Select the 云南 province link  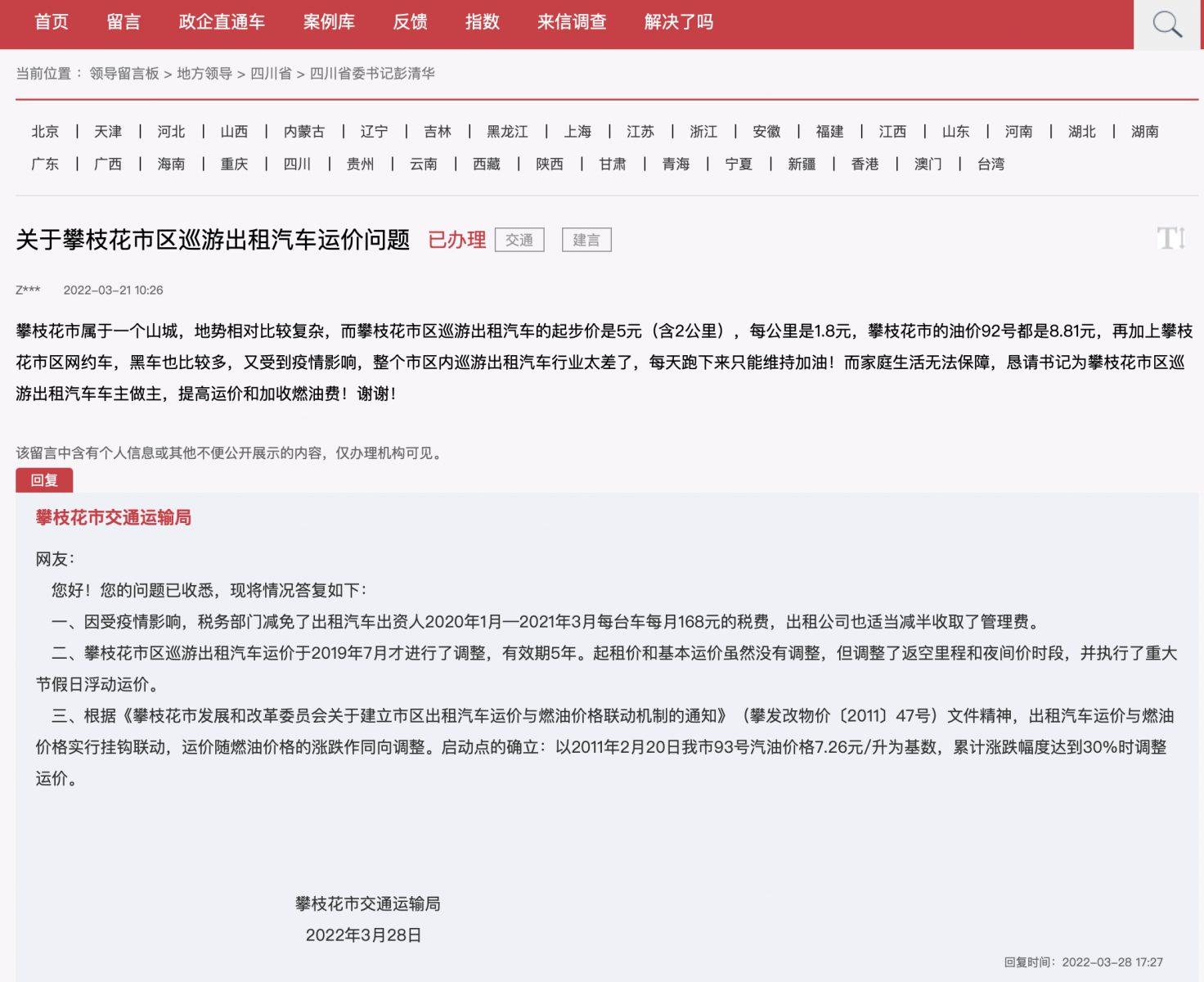[424, 164]
